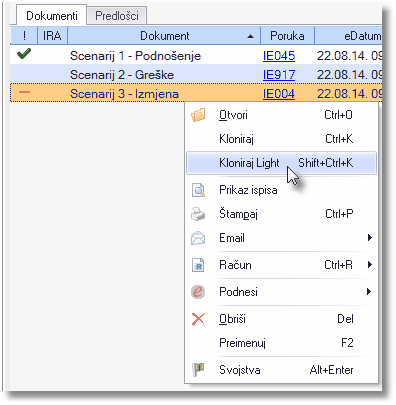Select row Scenarij 3 - Izmjena
The width and height of the screenshot is (396, 405).
(196, 94)
